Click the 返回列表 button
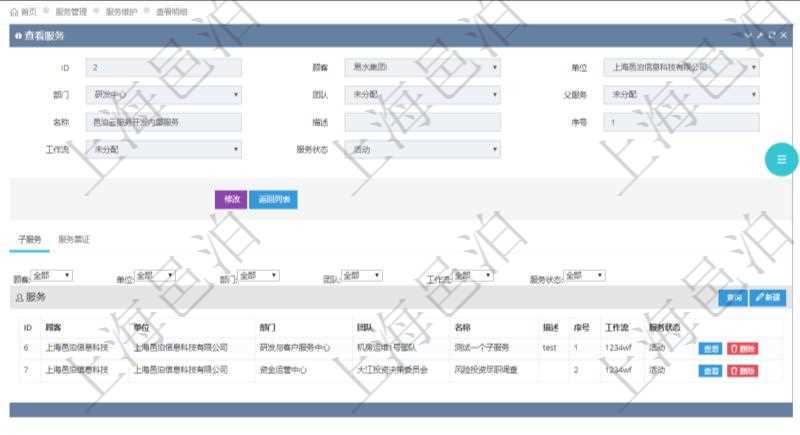 coord(272,199)
